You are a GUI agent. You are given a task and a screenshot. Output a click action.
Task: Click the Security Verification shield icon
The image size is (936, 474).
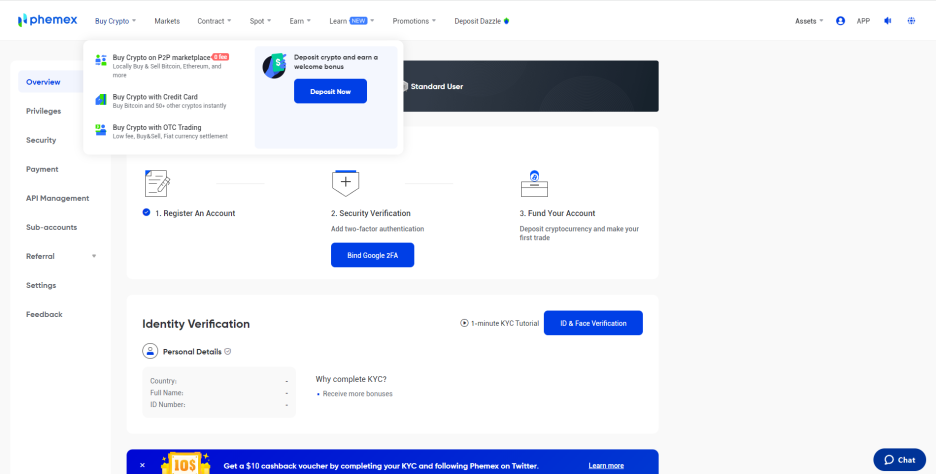tap(345, 183)
